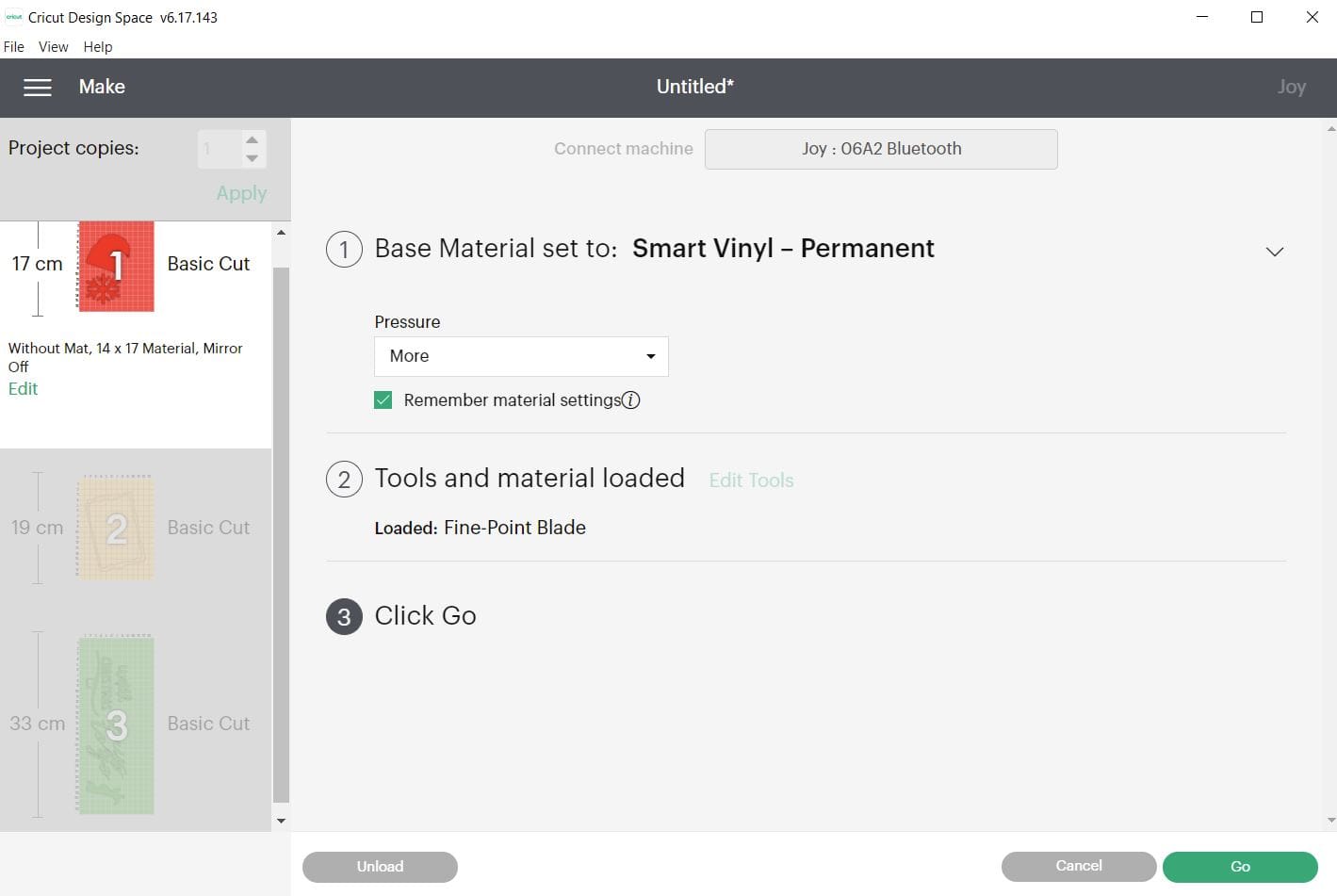Click the green Go button

[x=1240, y=867]
